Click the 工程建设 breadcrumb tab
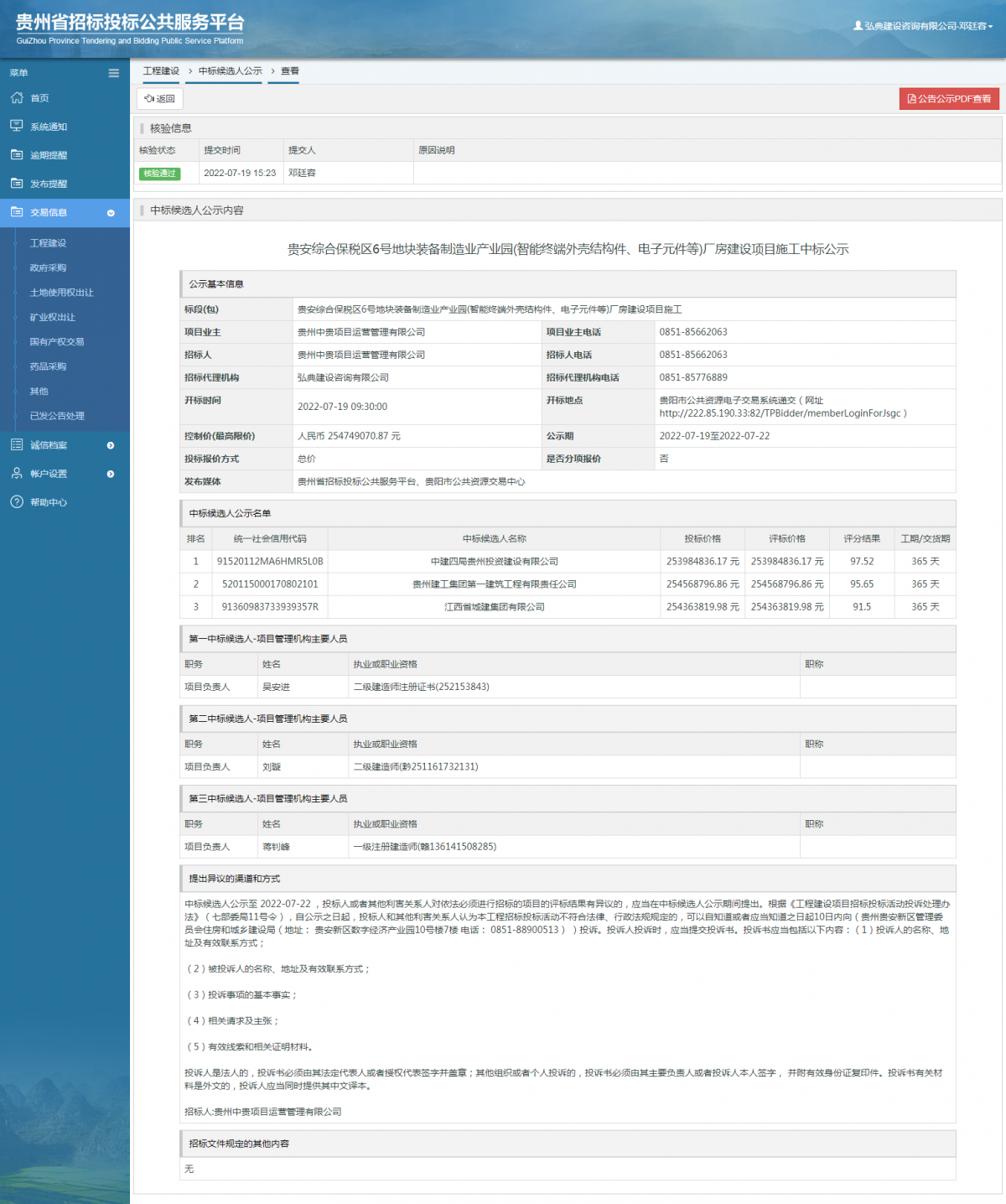This screenshot has height=1204, width=1006. pos(161,71)
